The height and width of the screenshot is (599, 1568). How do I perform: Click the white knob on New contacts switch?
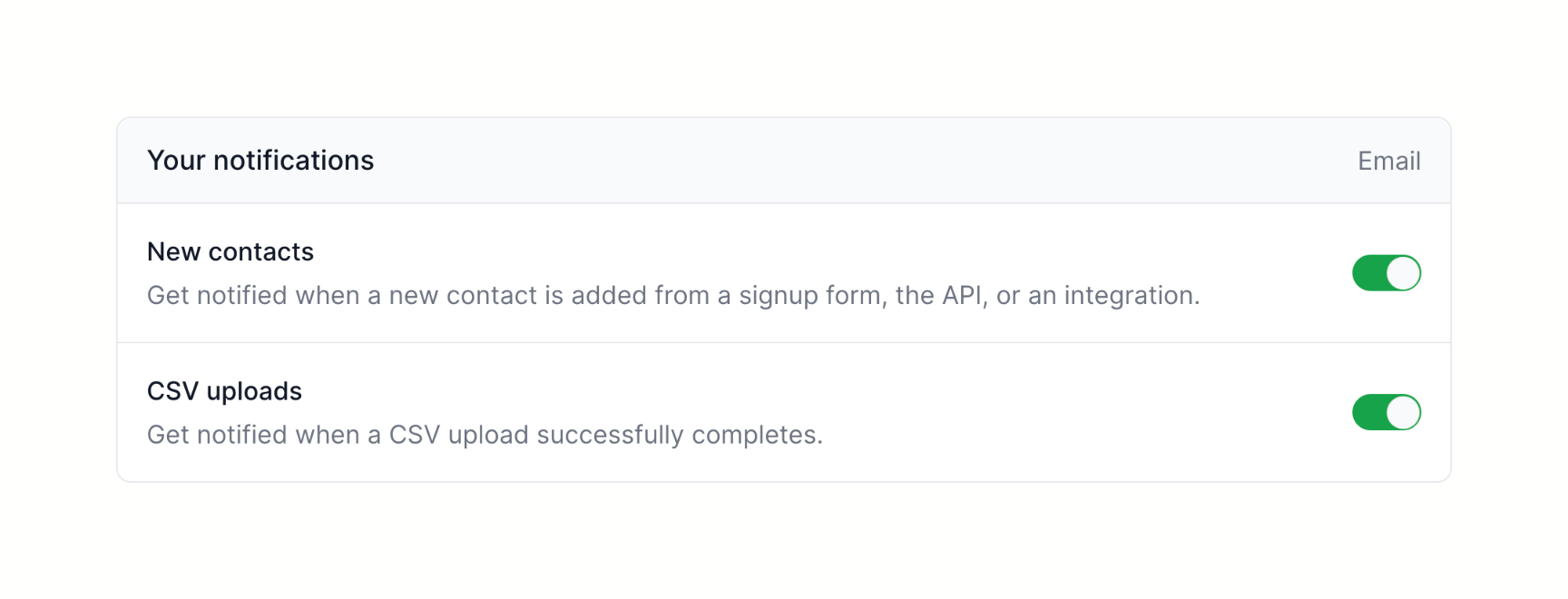tap(1403, 273)
